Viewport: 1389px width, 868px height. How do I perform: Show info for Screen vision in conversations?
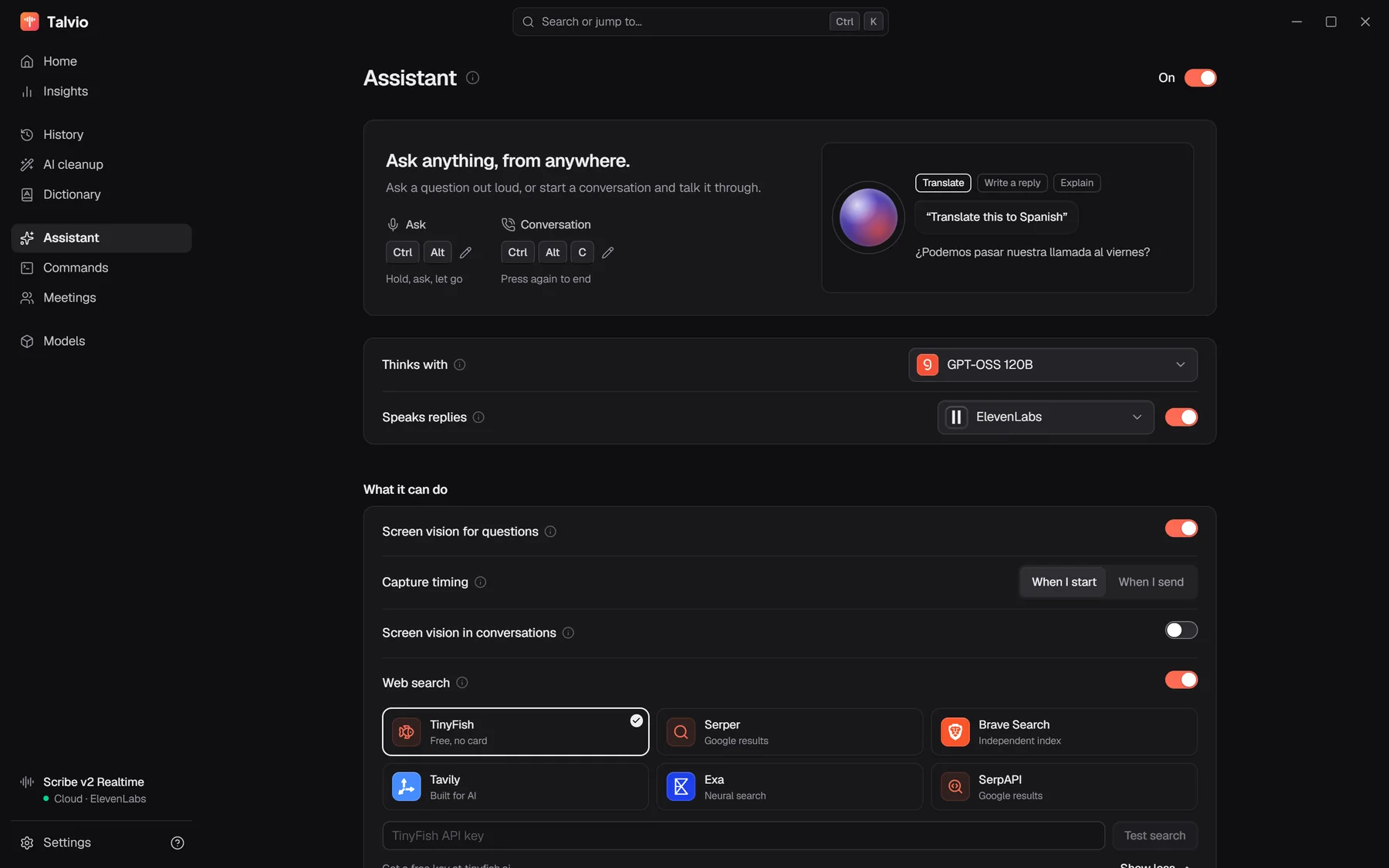point(568,633)
